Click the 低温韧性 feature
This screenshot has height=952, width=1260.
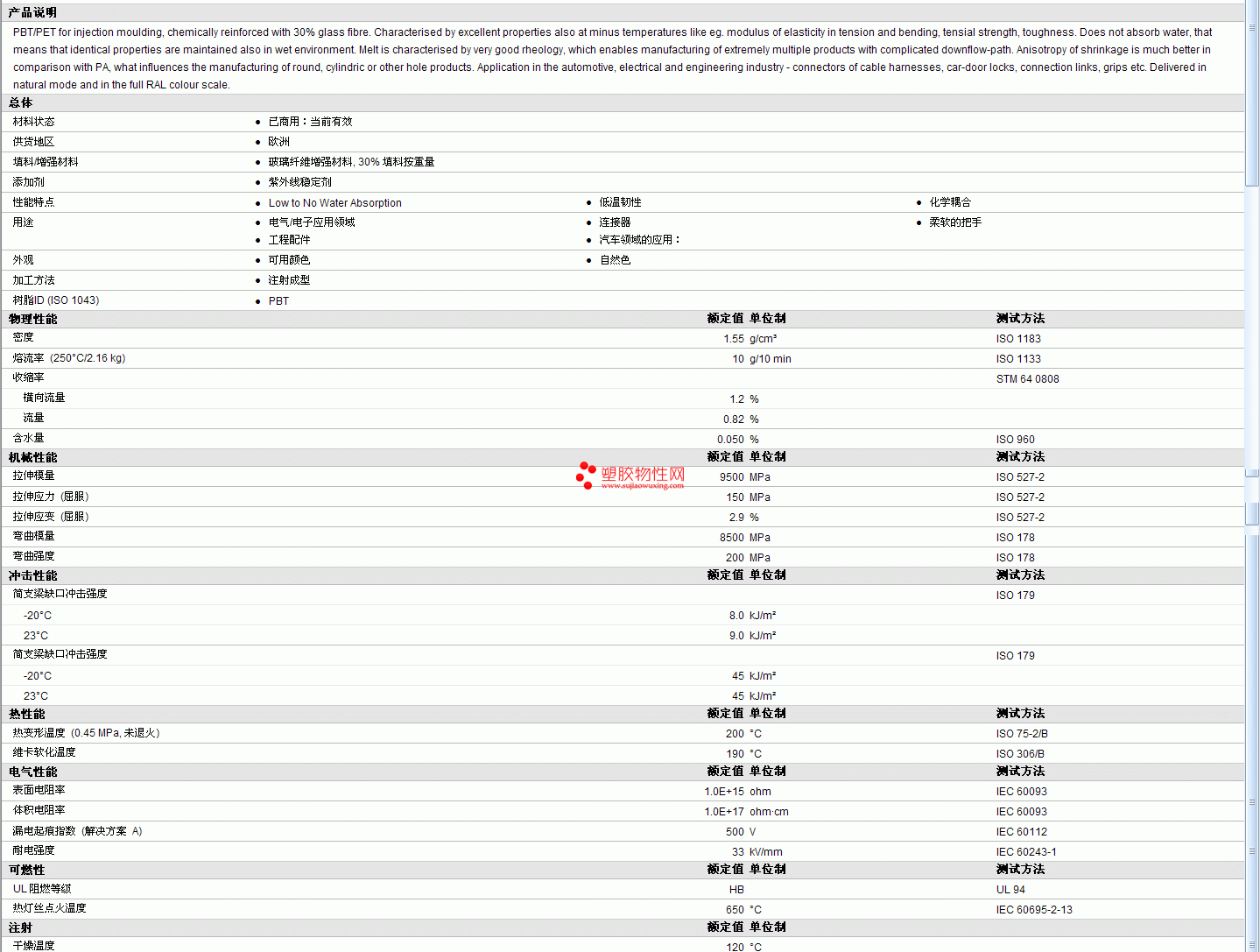tap(620, 202)
